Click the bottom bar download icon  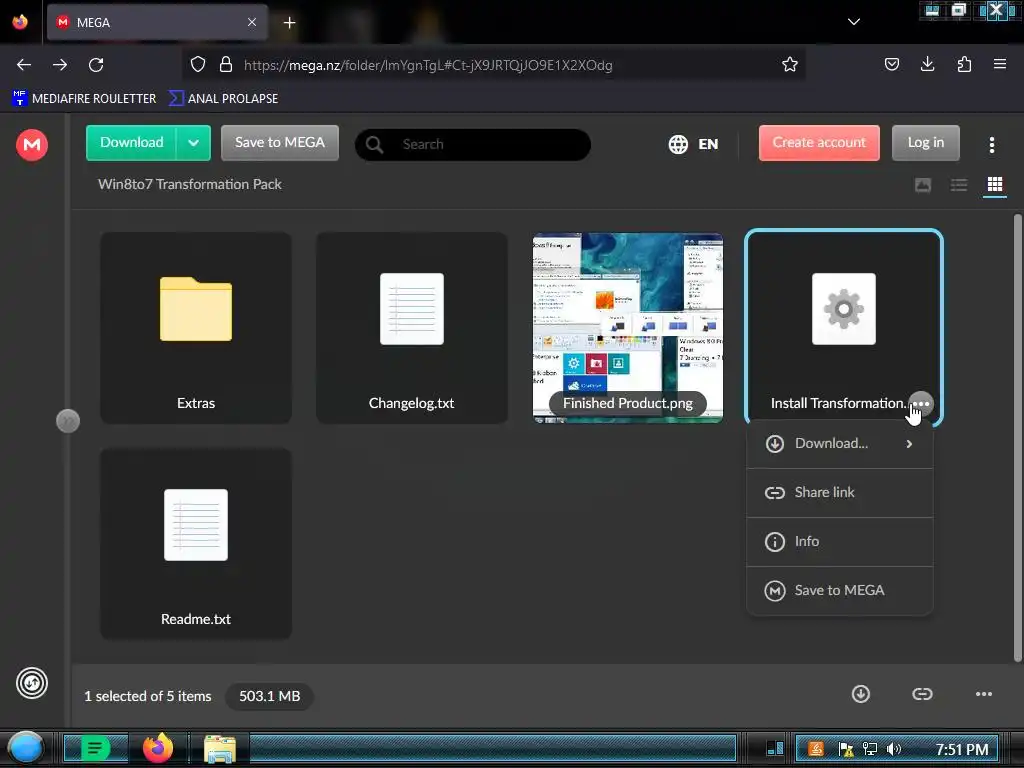[x=861, y=694]
